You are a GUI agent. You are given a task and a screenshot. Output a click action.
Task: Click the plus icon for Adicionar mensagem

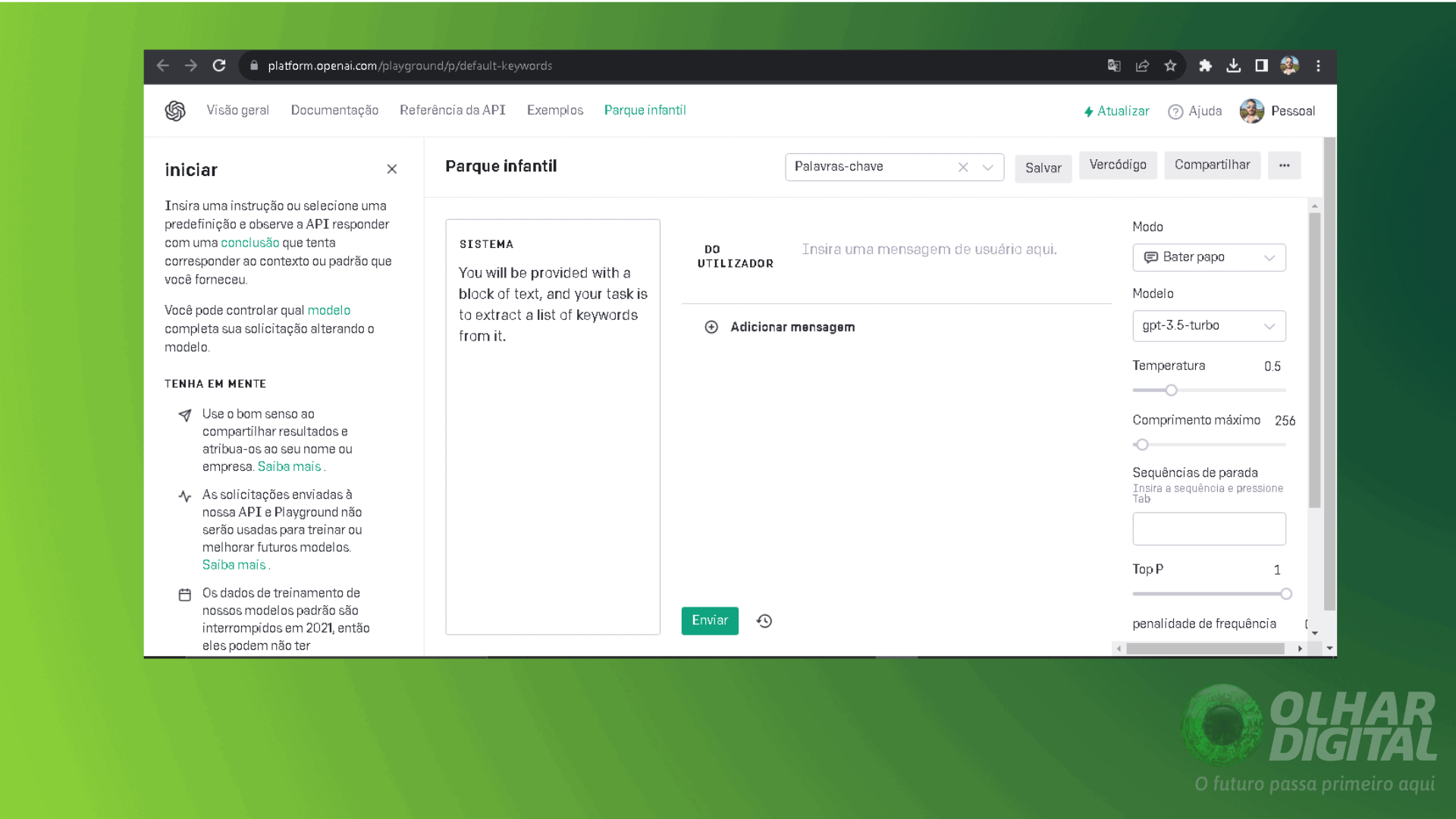pos(711,327)
